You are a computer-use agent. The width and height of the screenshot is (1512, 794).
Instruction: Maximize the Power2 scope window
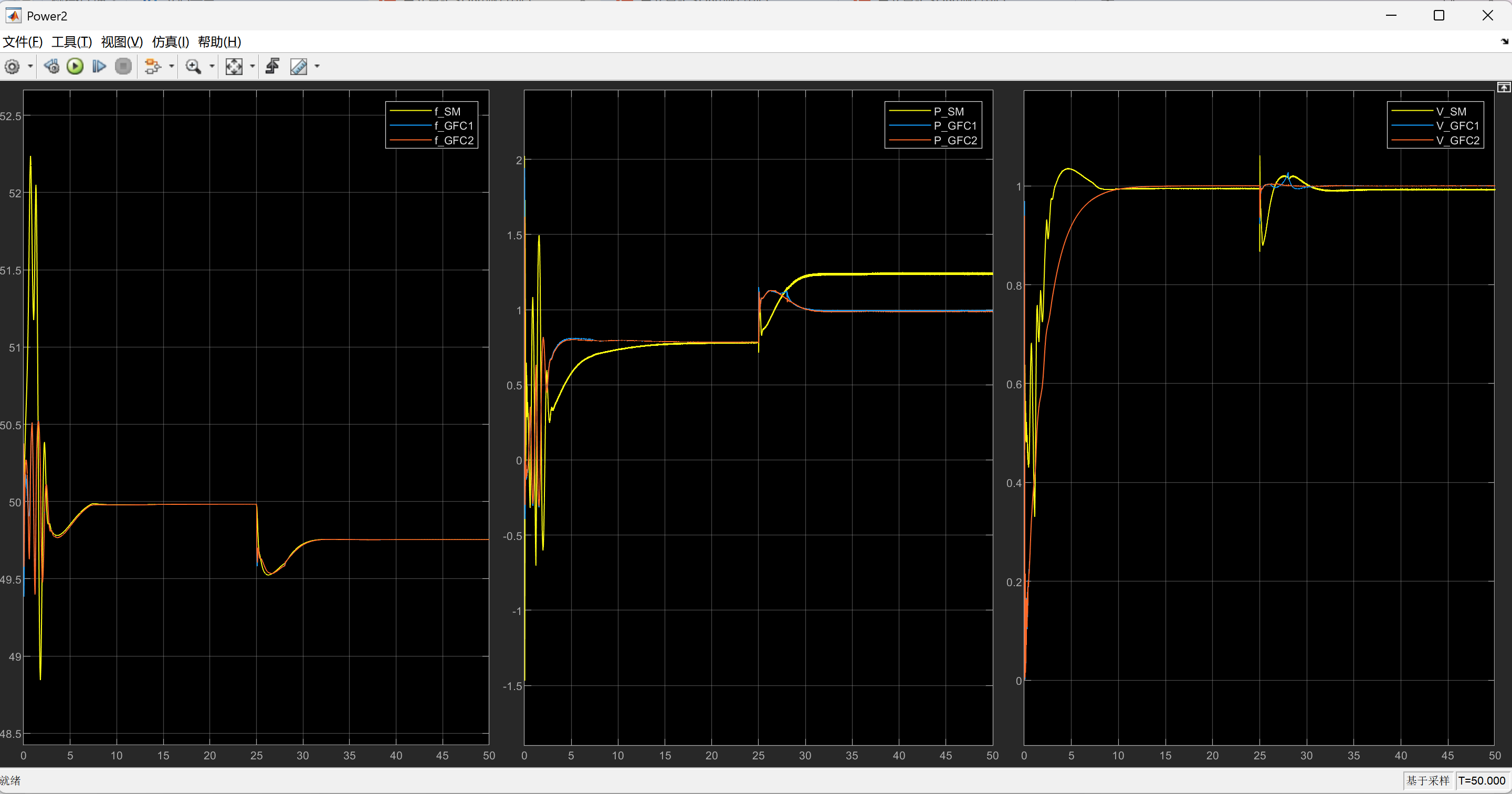point(1438,15)
